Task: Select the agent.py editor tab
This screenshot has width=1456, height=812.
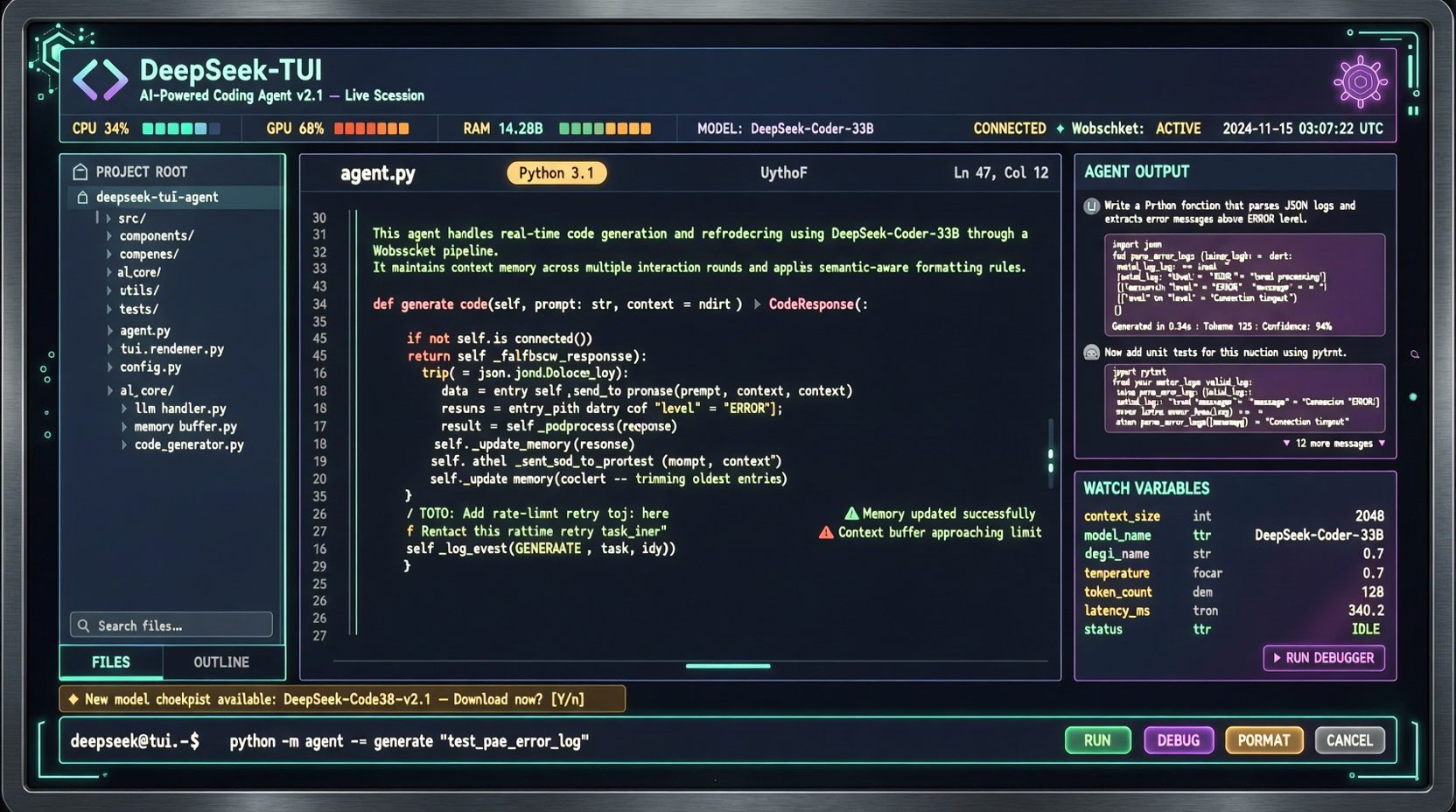Action: tap(378, 173)
